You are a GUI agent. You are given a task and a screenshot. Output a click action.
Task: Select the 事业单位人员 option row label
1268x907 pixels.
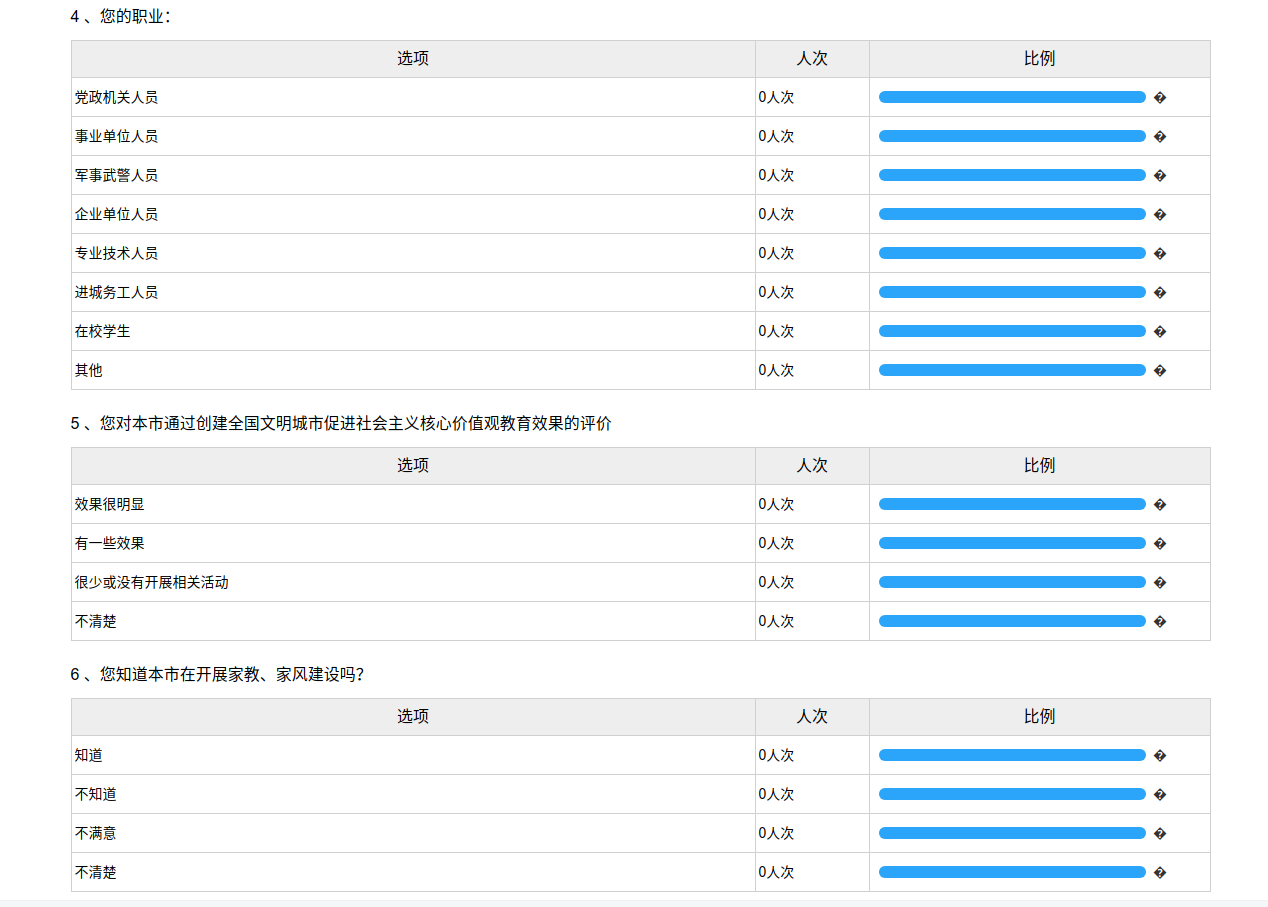pyautogui.click(x=116, y=136)
